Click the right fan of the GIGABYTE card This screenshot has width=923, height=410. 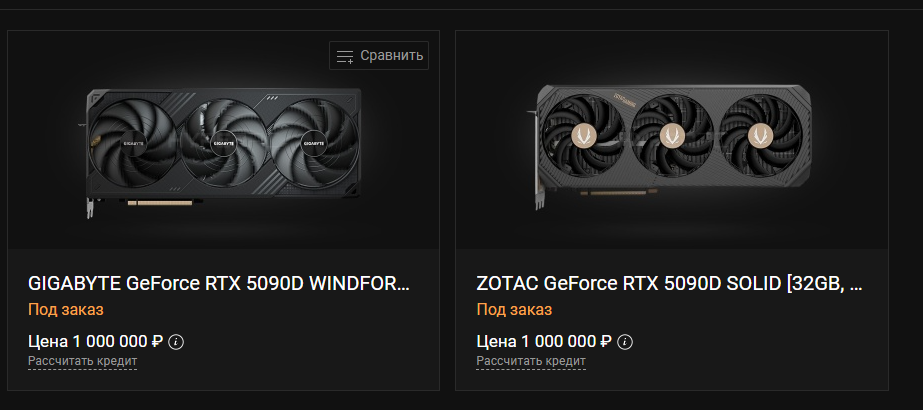311,143
